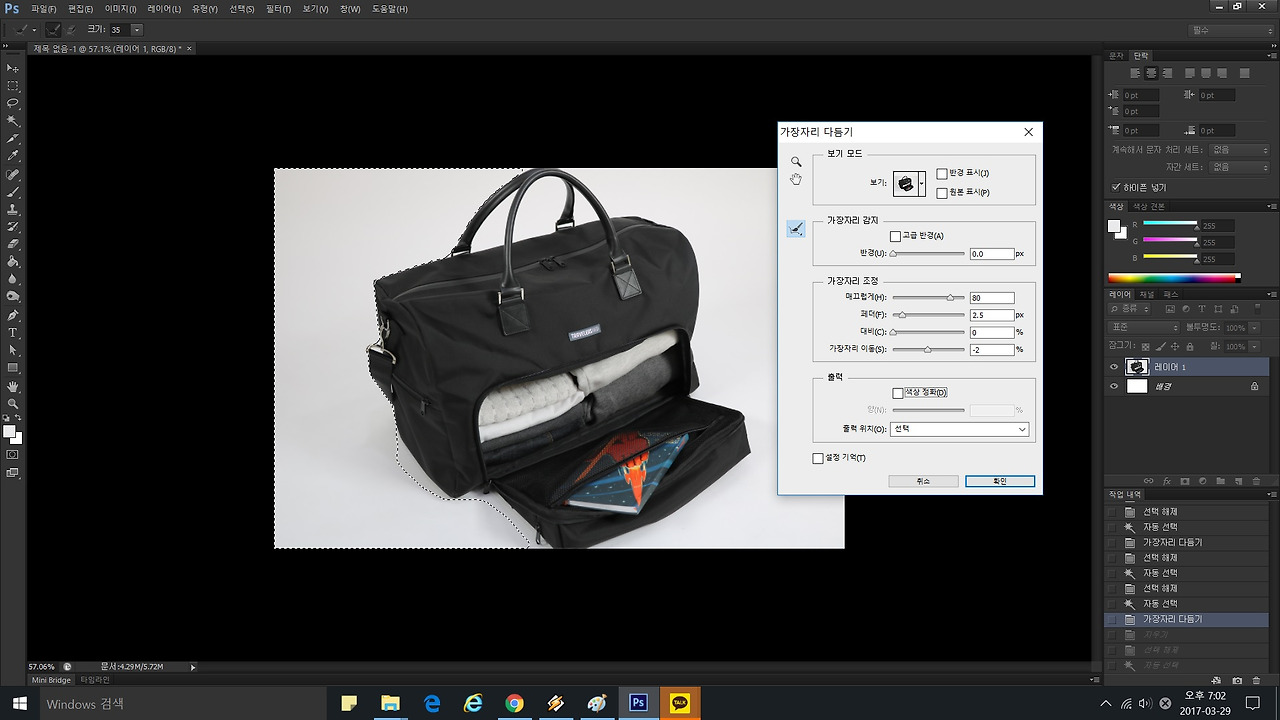Screen dimensions: 1280x720
Task: Open the 필수 workspace dropdown
Action: pyautogui.click(x=1231, y=30)
